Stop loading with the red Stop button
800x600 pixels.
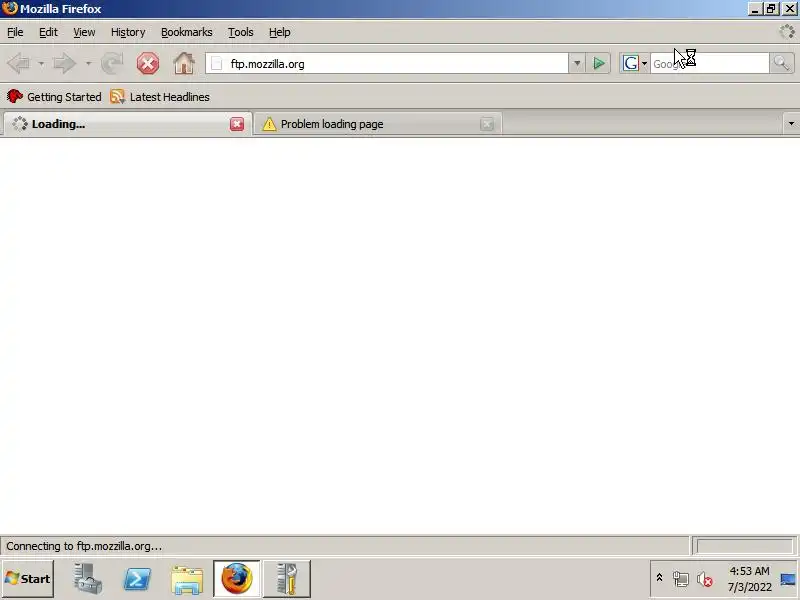point(147,64)
